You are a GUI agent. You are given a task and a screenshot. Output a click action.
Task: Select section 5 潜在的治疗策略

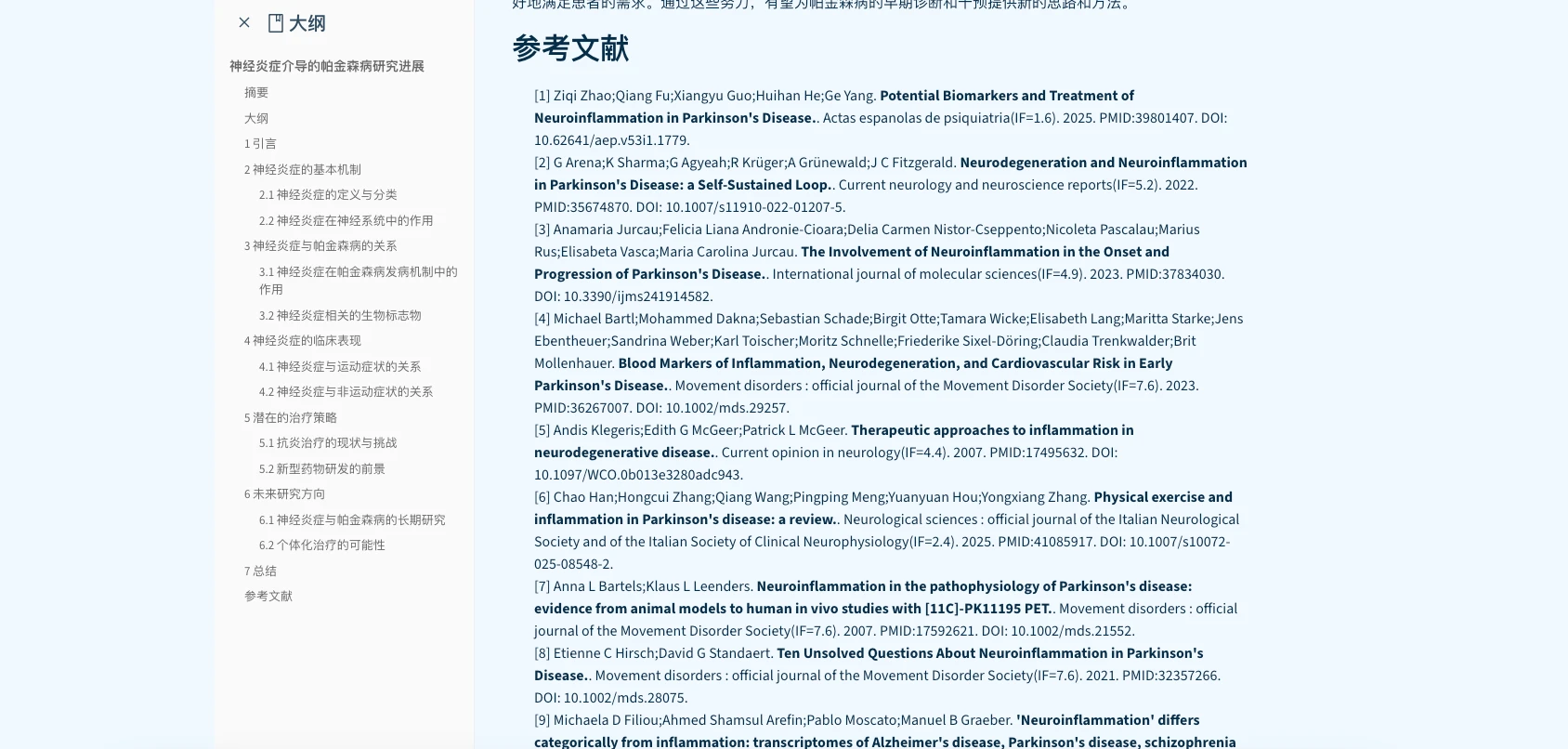291,417
